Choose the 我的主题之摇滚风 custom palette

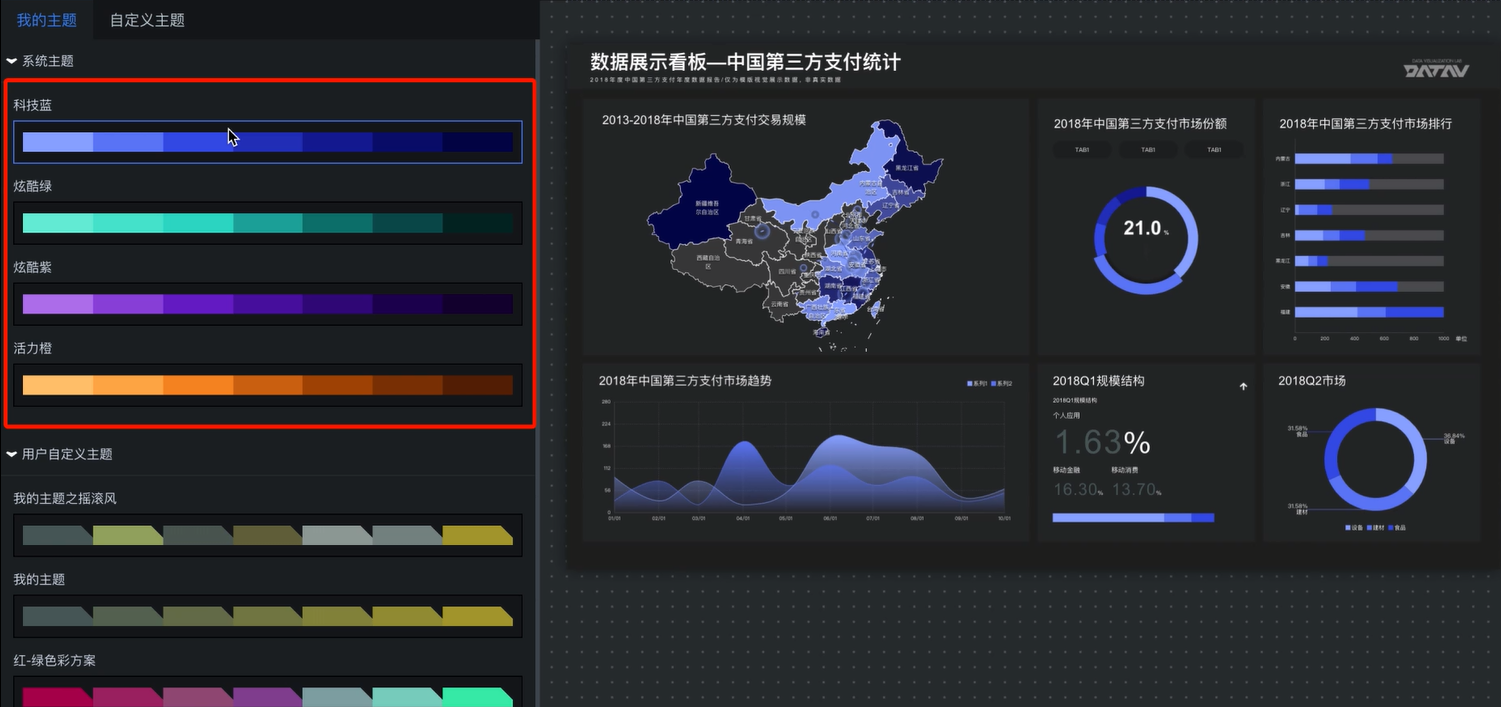(x=268, y=535)
